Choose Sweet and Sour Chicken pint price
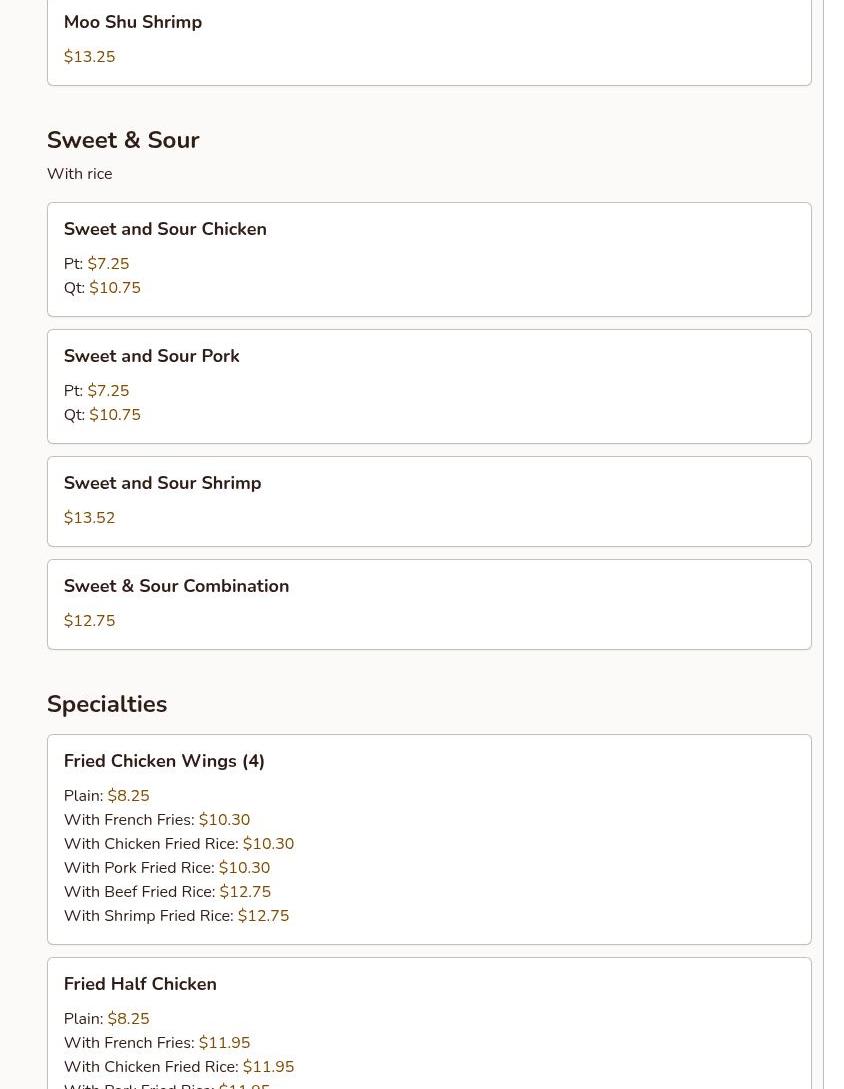Image resolution: width=844 pixels, height=1089 pixels. click(108, 264)
